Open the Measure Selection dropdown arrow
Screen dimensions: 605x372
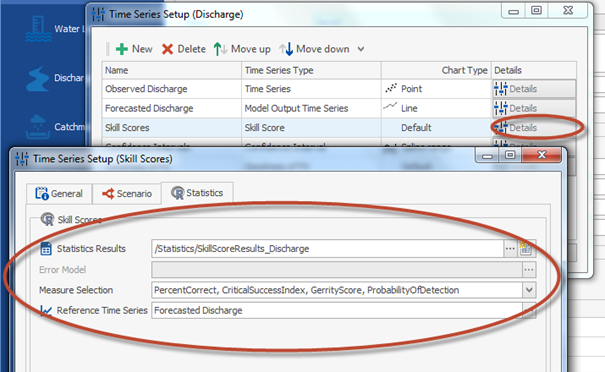[529, 290]
